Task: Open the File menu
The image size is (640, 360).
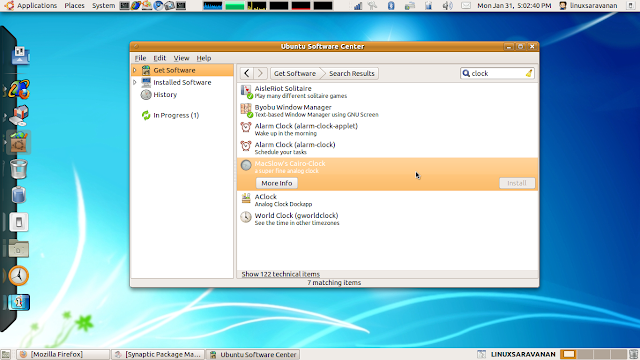Action: tap(140, 58)
